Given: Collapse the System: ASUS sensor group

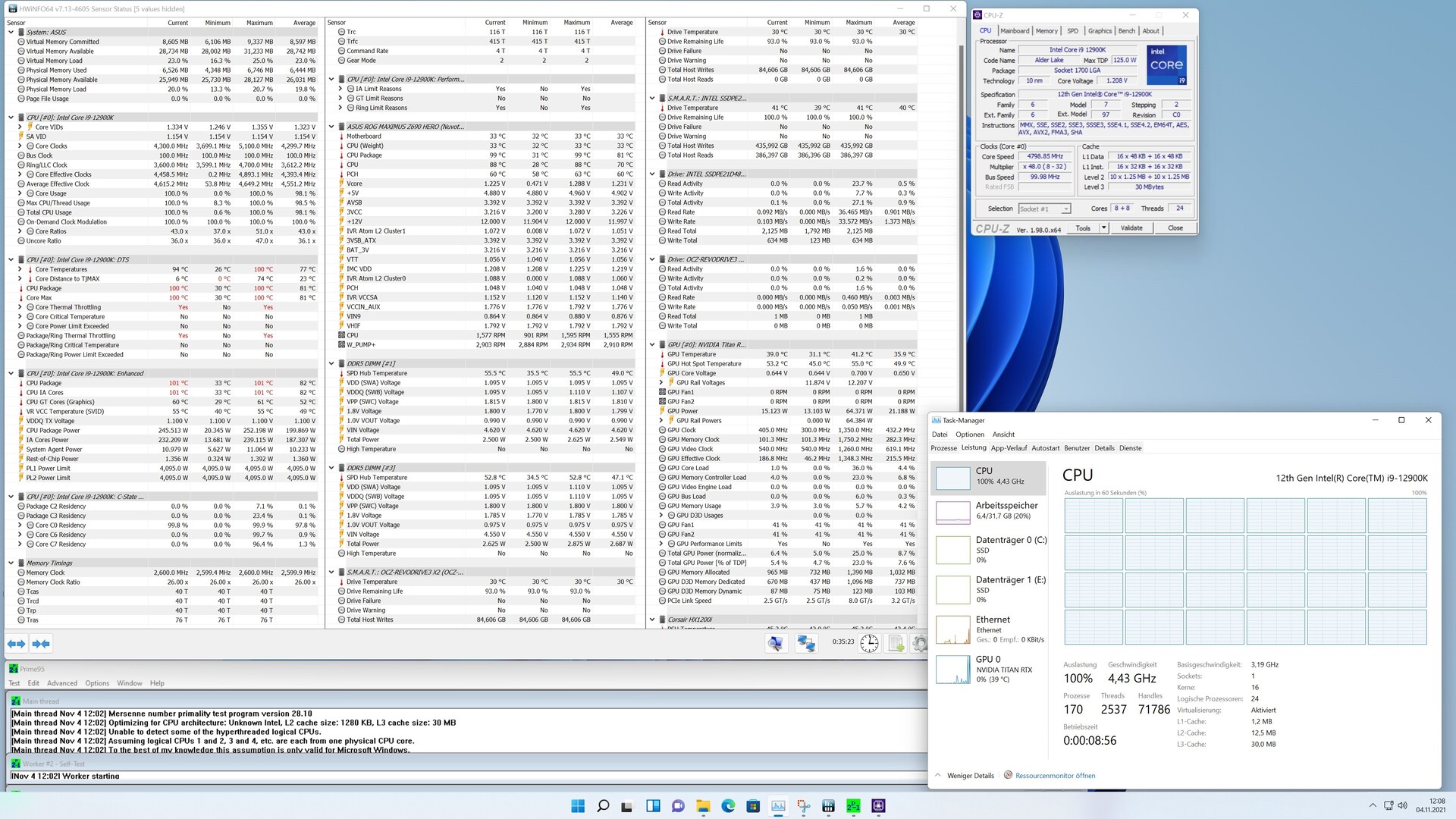Looking at the screenshot, I should click(x=11, y=33).
